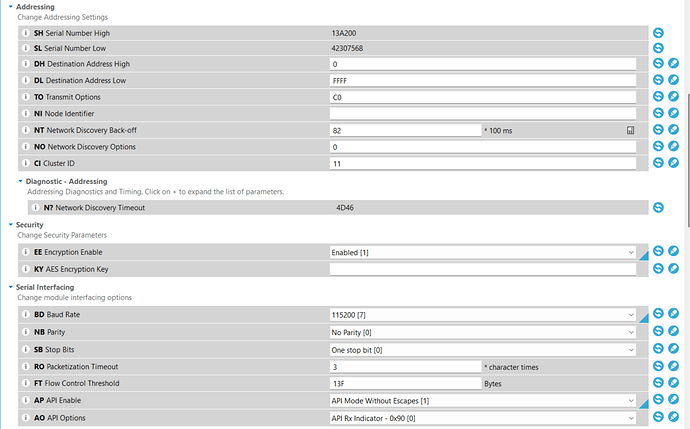Refresh the N? Network Discovery Timeout value
The height and width of the screenshot is (429, 690).
pyautogui.click(x=658, y=208)
